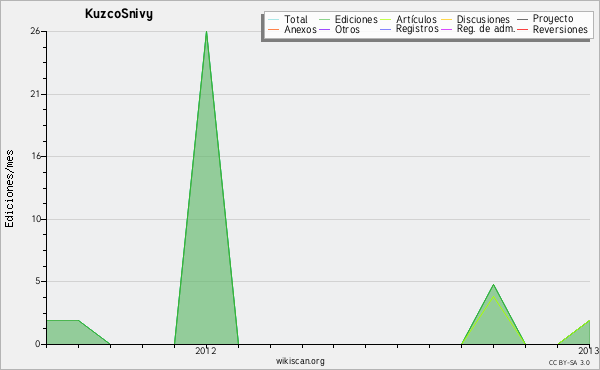Image resolution: width=600 pixels, height=370 pixels.
Task: Click the Otros legend label
Action: [347, 29]
